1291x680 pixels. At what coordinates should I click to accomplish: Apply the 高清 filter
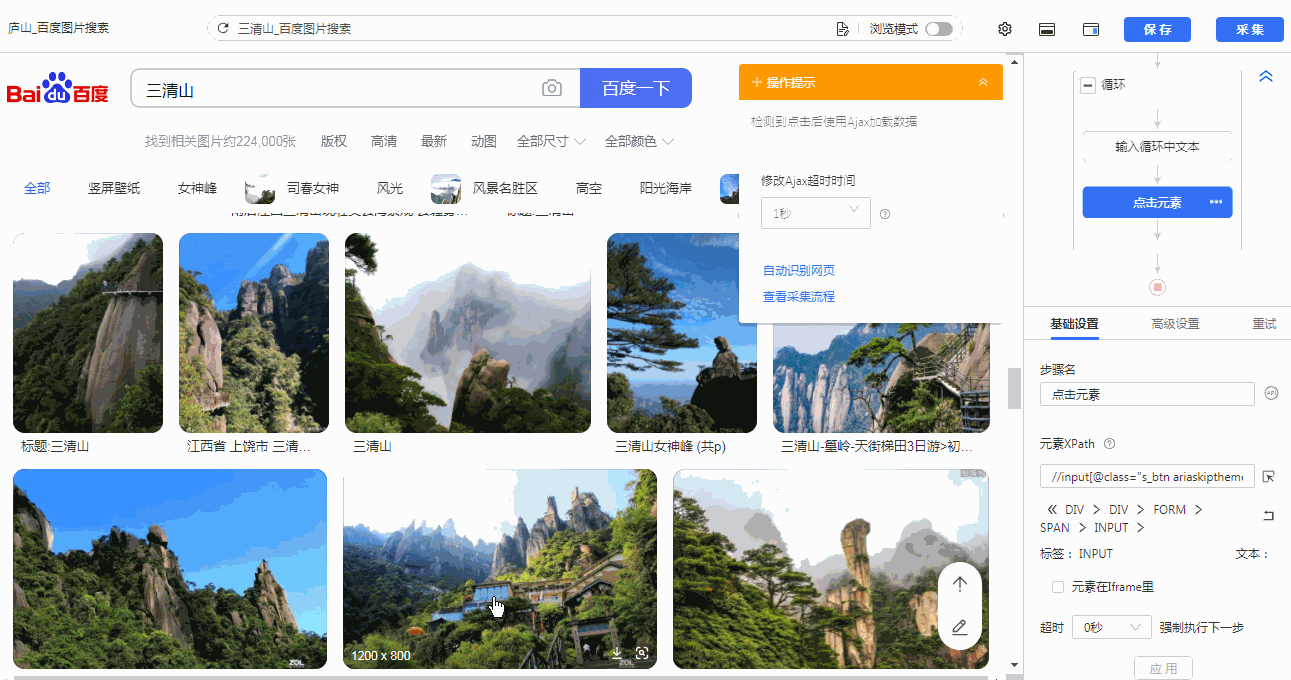(x=384, y=142)
